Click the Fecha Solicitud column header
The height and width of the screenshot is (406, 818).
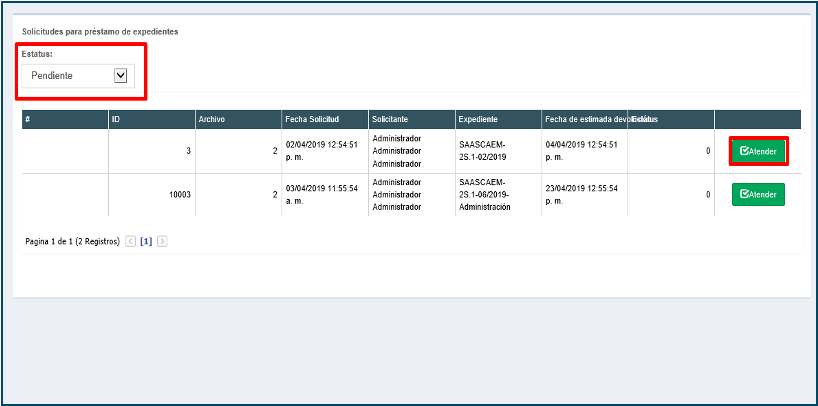311,119
